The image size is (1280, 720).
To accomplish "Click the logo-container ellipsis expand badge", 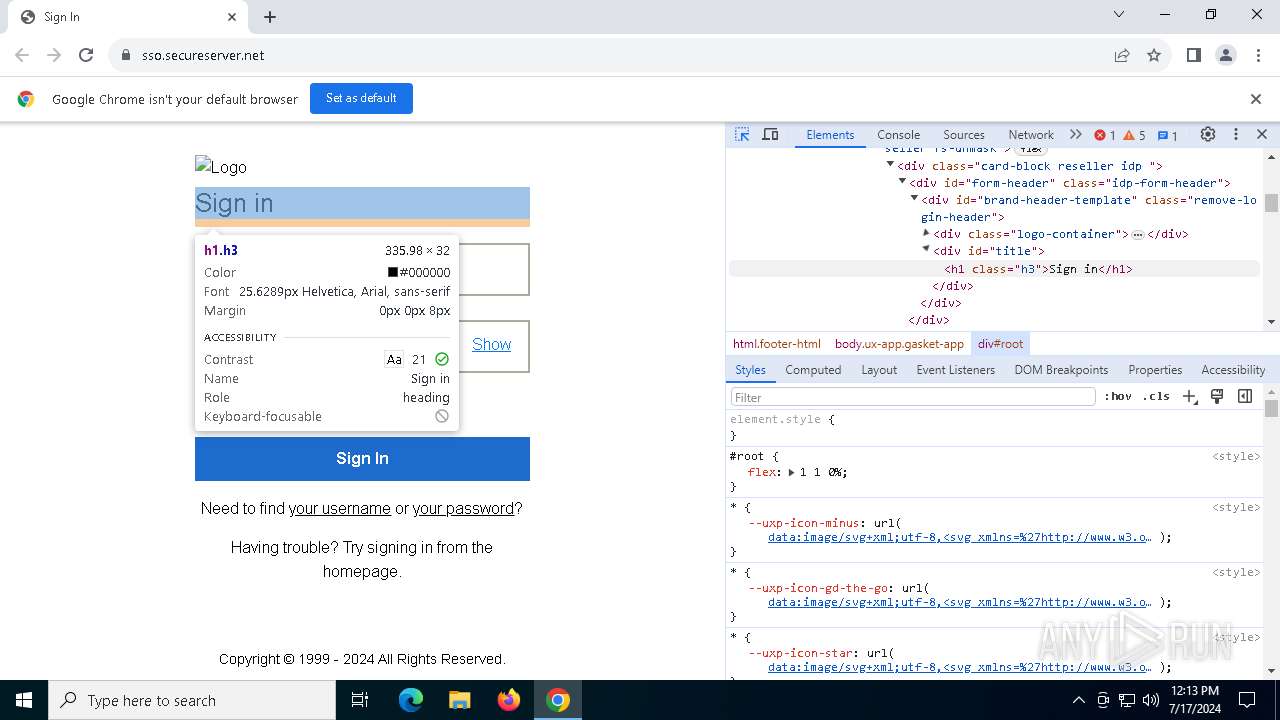I will [x=1138, y=234].
